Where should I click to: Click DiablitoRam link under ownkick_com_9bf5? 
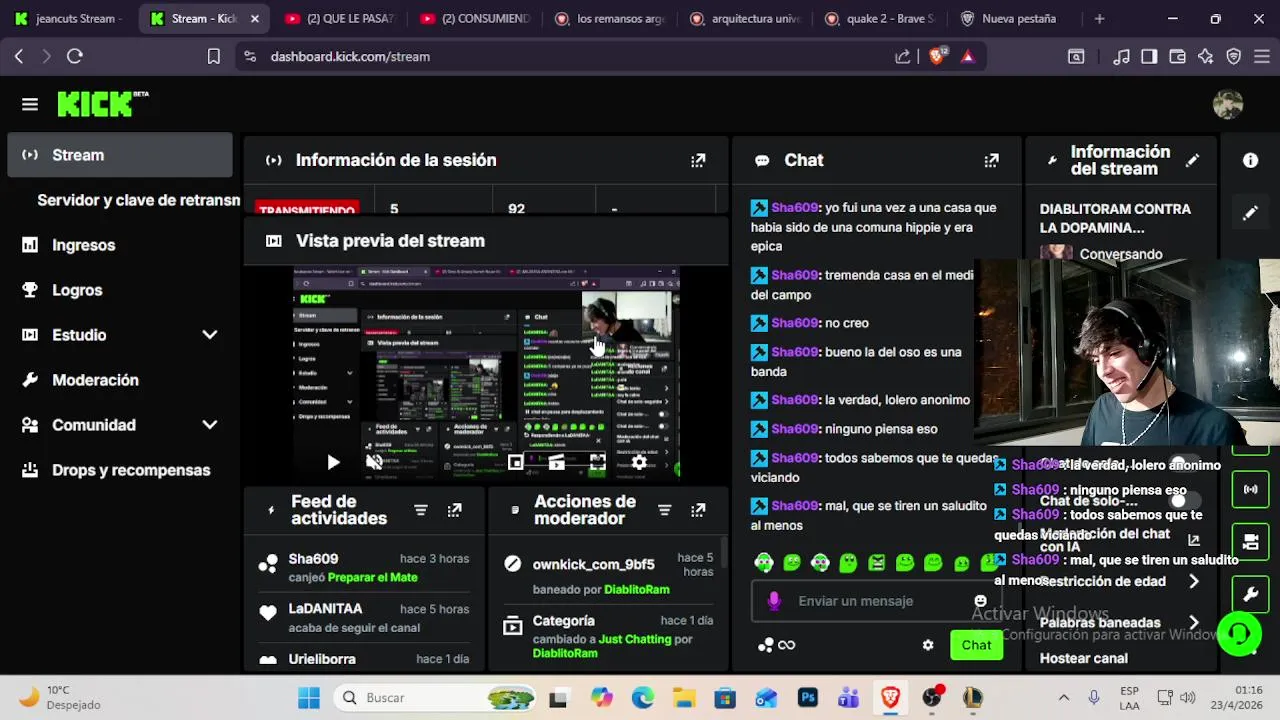coord(637,590)
